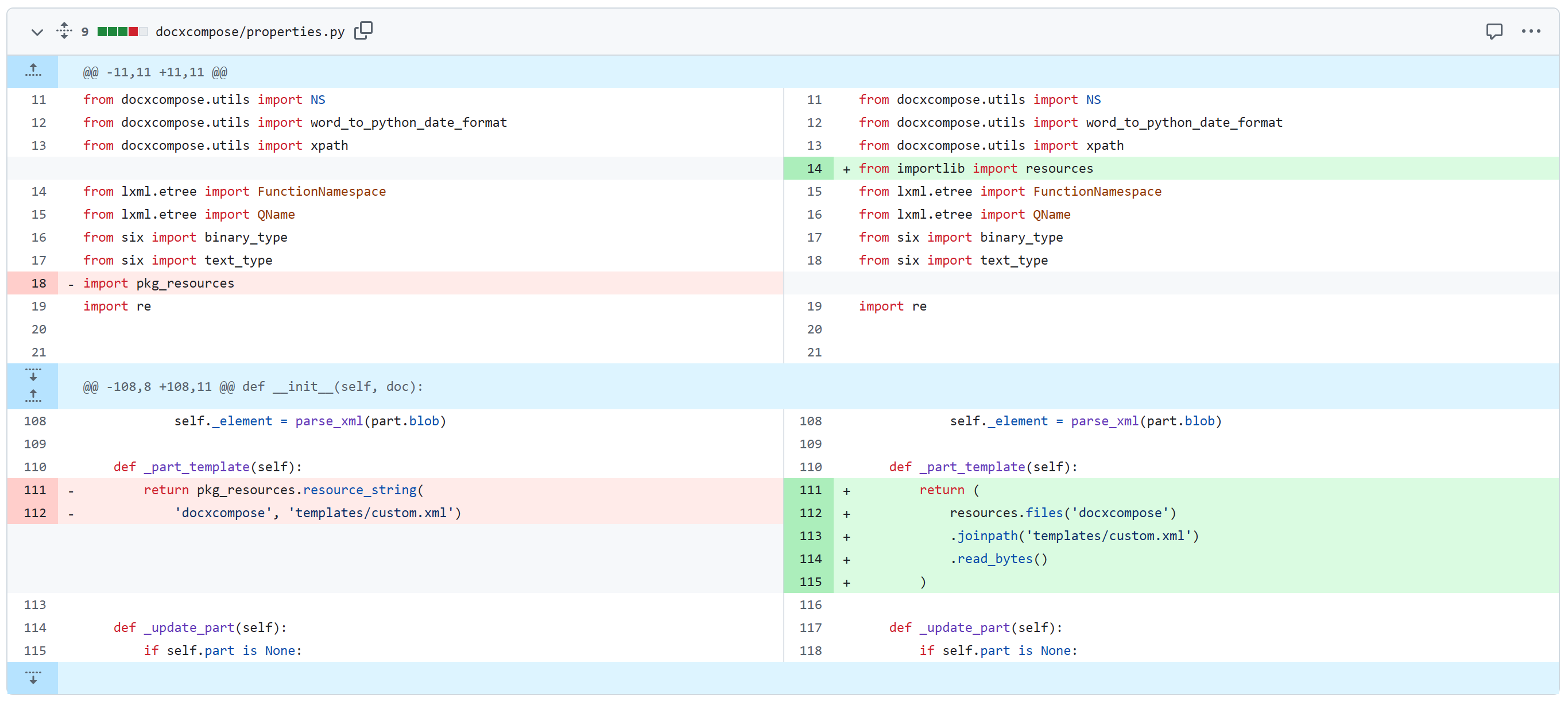The height and width of the screenshot is (702, 1568).
Task: Click the expand all lines icon
Action: [x=64, y=30]
